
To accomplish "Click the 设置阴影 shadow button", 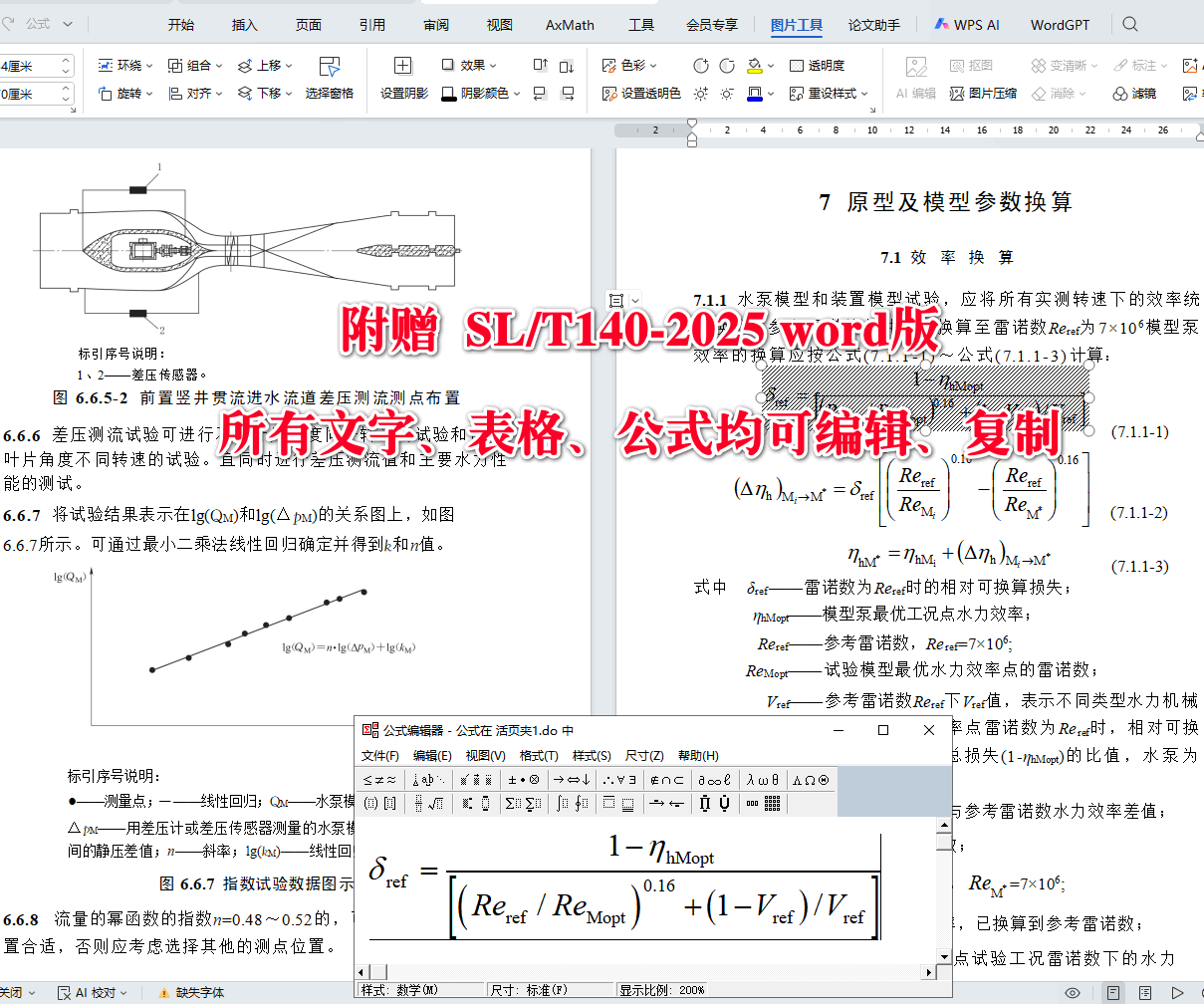I will click(403, 79).
